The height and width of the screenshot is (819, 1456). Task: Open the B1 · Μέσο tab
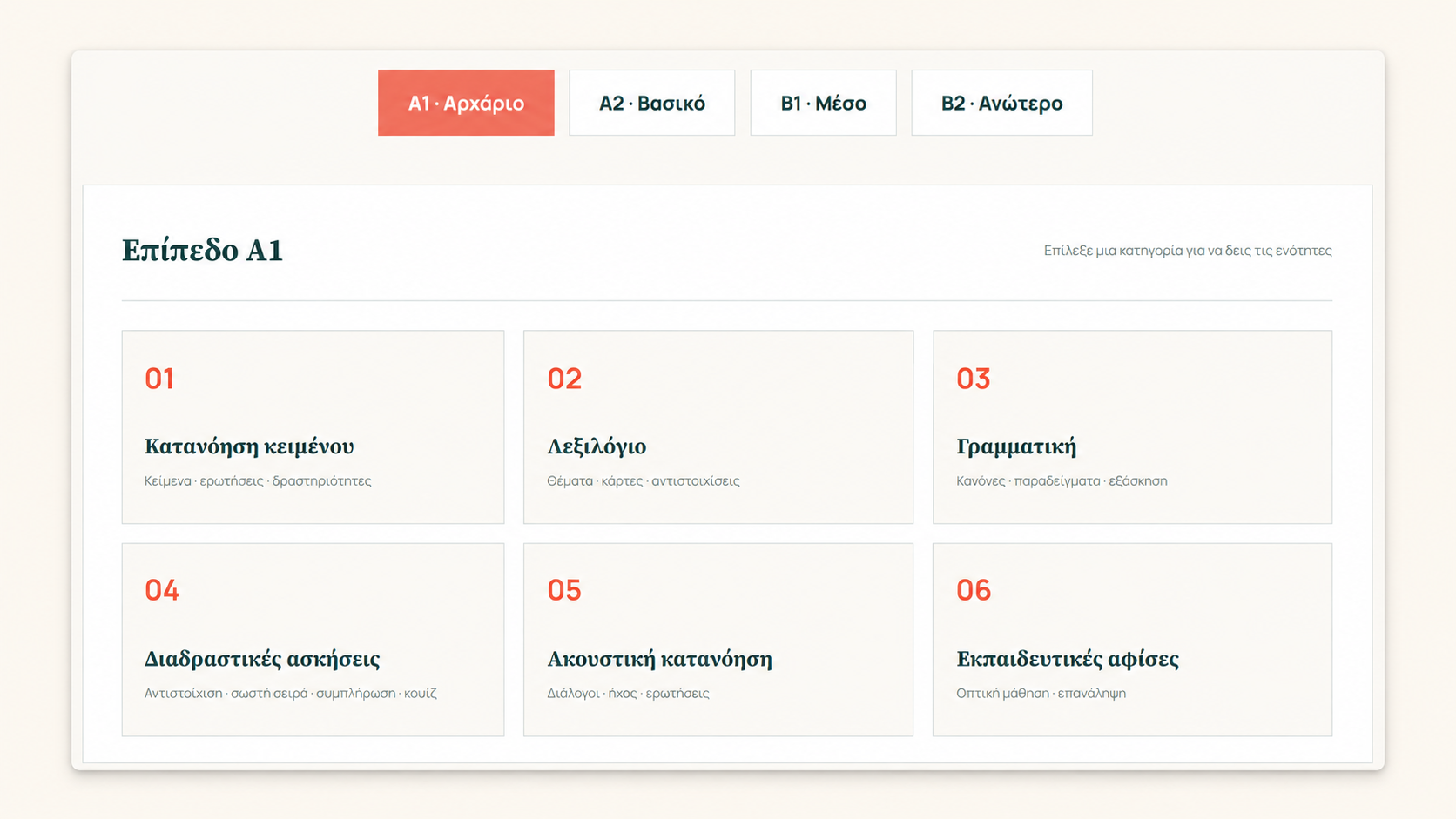click(824, 103)
